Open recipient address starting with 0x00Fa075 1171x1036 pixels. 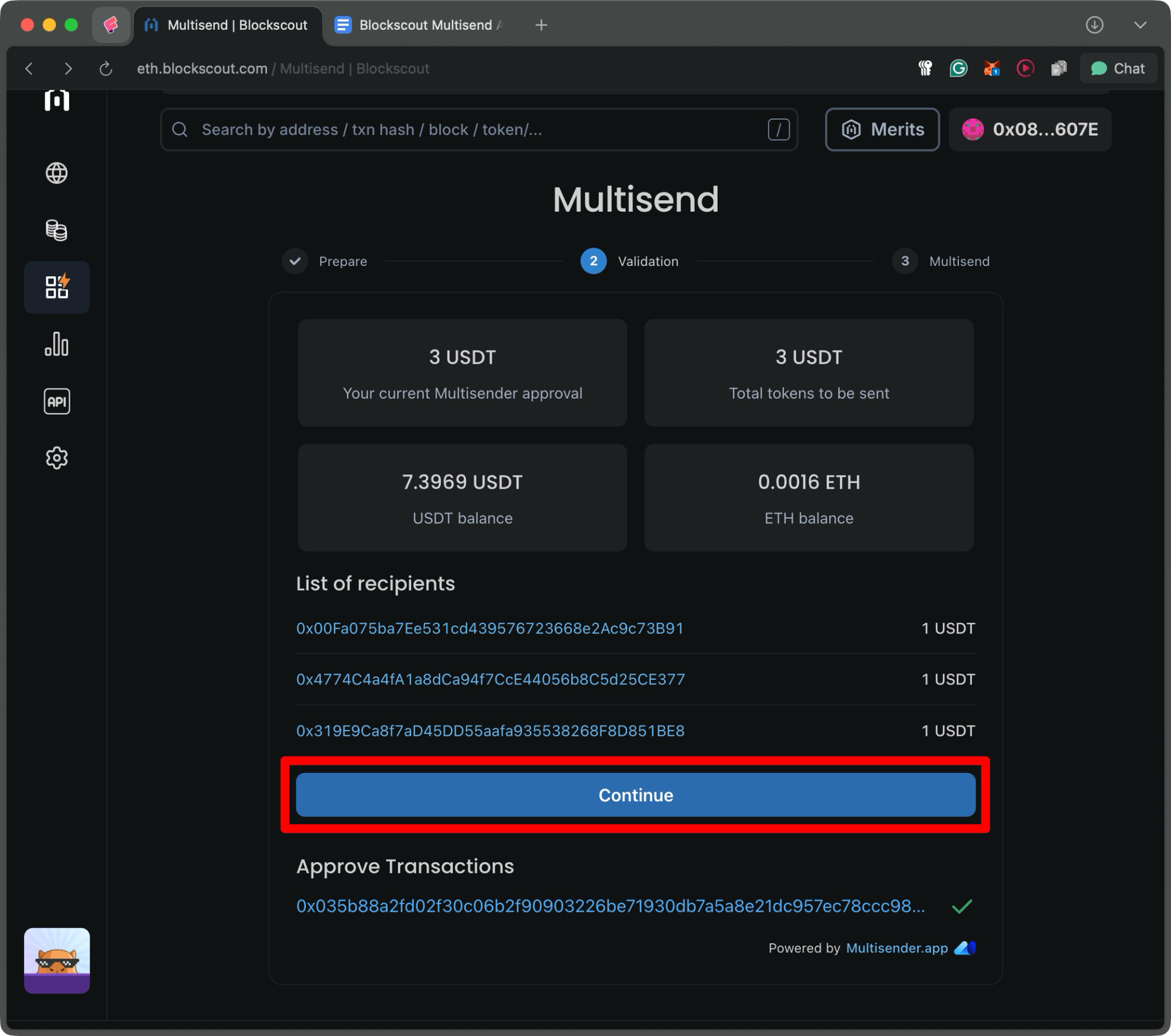tap(489, 628)
